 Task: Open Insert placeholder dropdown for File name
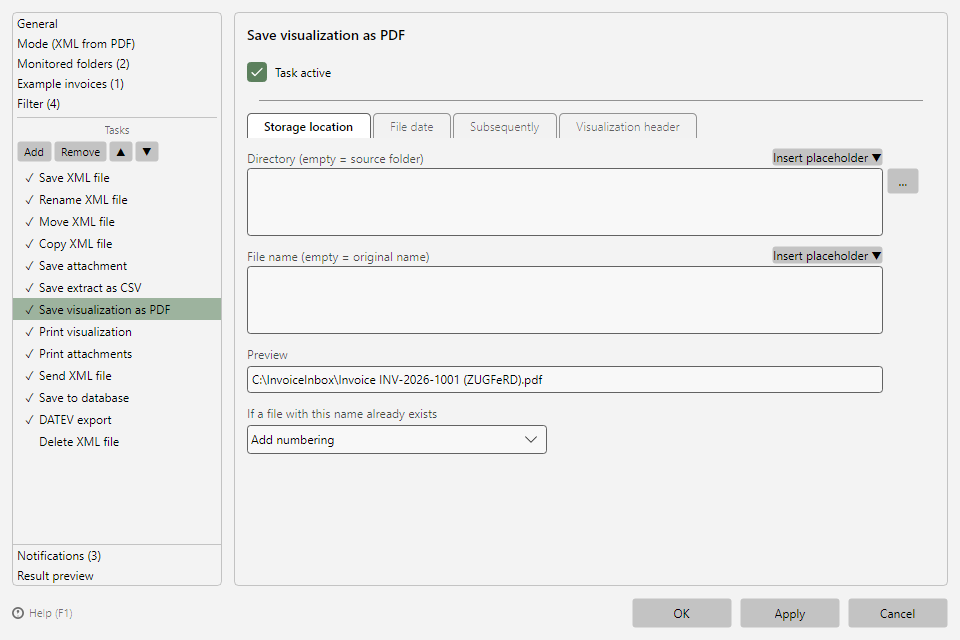(827, 255)
